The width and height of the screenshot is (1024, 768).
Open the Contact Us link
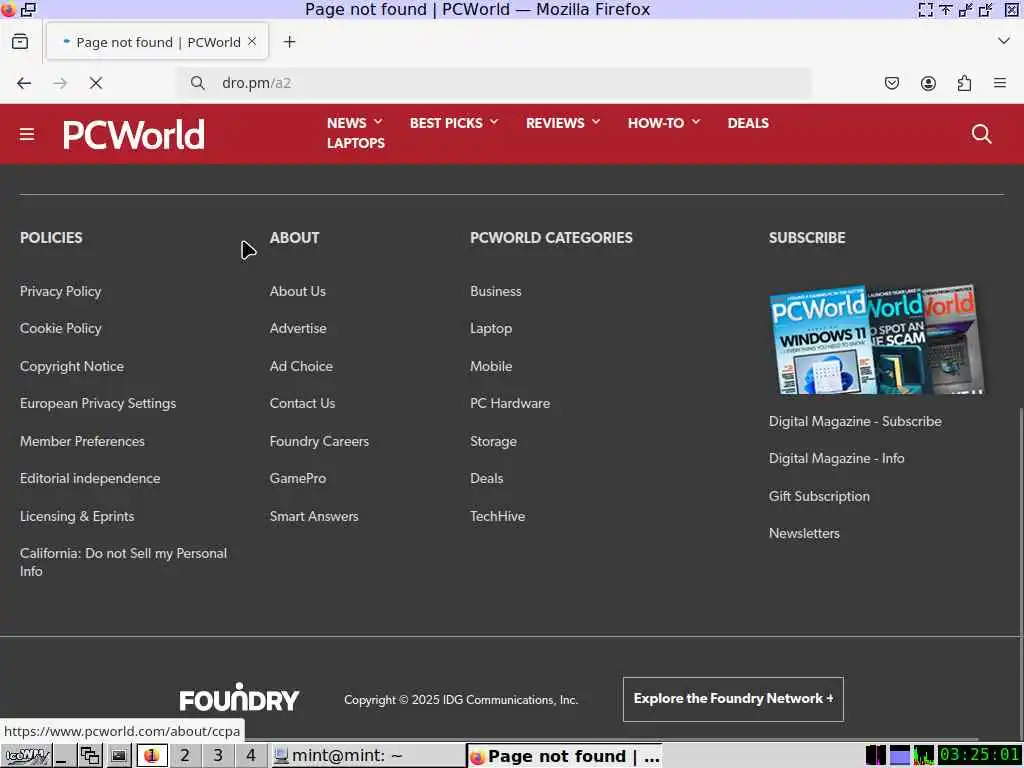coord(302,404)
